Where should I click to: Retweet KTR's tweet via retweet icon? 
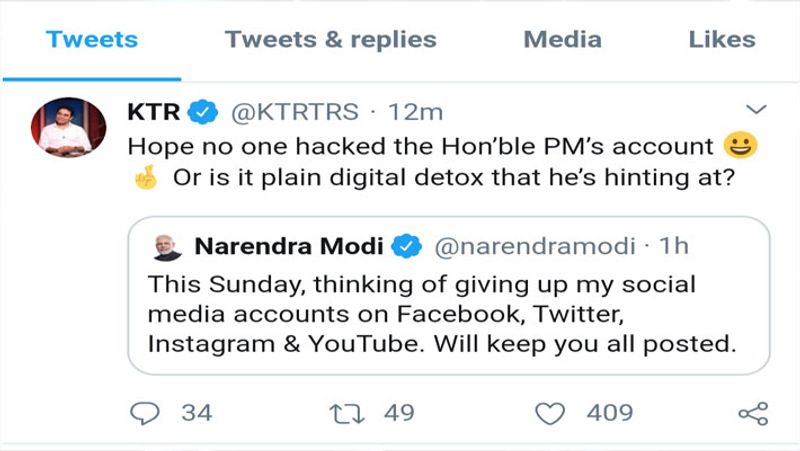point(346,412)
